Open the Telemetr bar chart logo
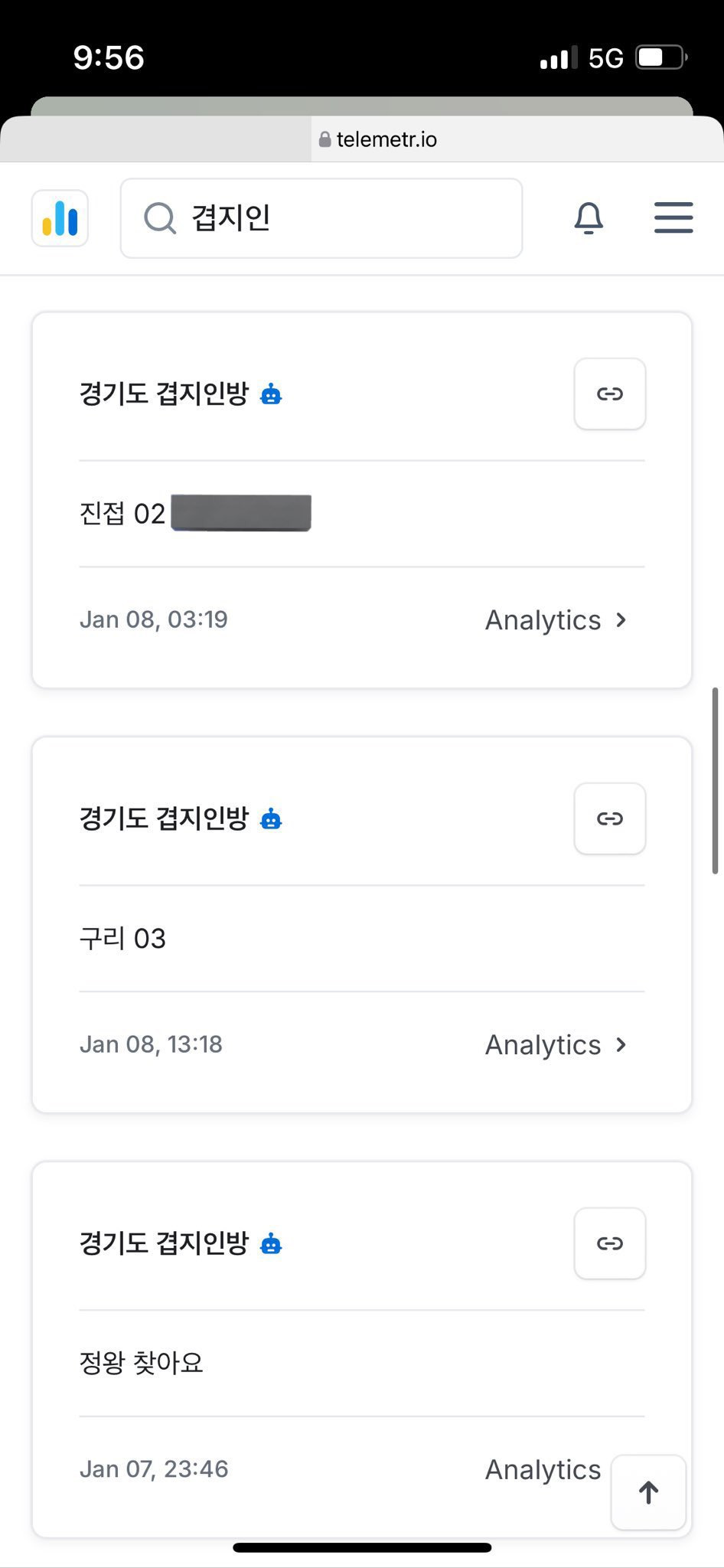The height and width of the screenshot is (1568, 724). tap(60, 218)
